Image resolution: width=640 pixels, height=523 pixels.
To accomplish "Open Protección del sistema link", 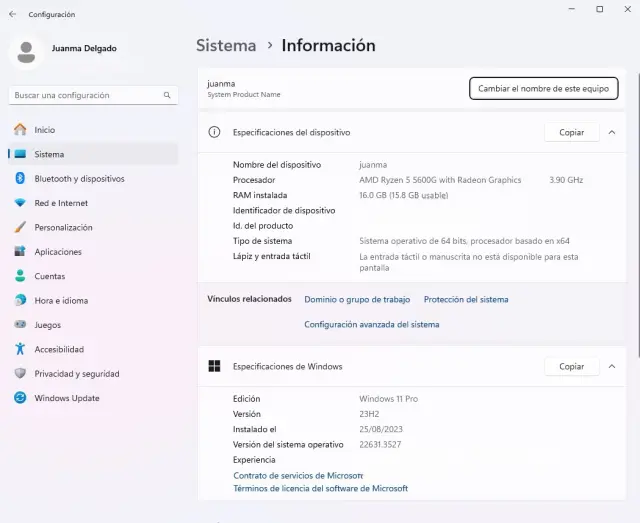I will (x=465, y=299).
